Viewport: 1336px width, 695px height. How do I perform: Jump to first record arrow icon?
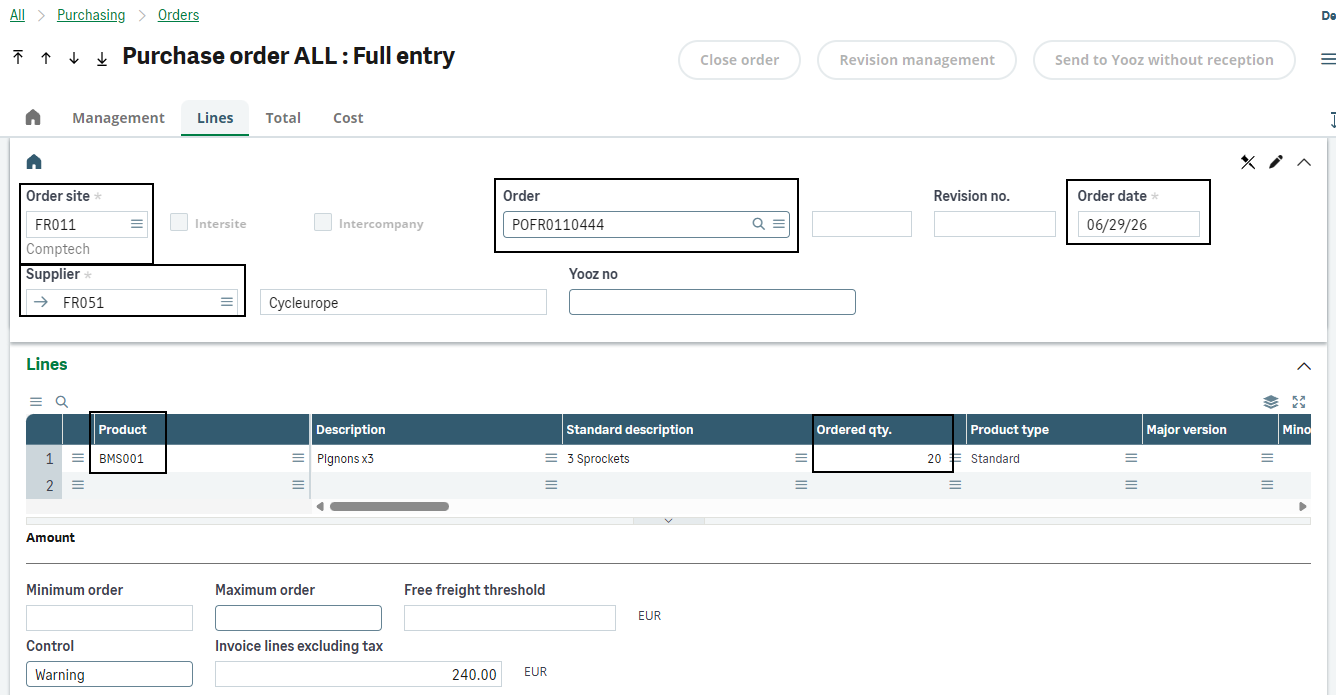[18, 58]
